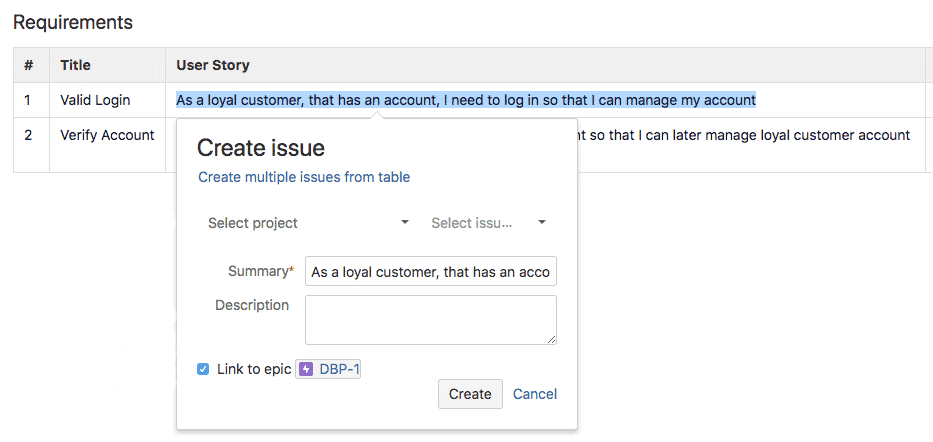Click the # column header

coord(29,65)
